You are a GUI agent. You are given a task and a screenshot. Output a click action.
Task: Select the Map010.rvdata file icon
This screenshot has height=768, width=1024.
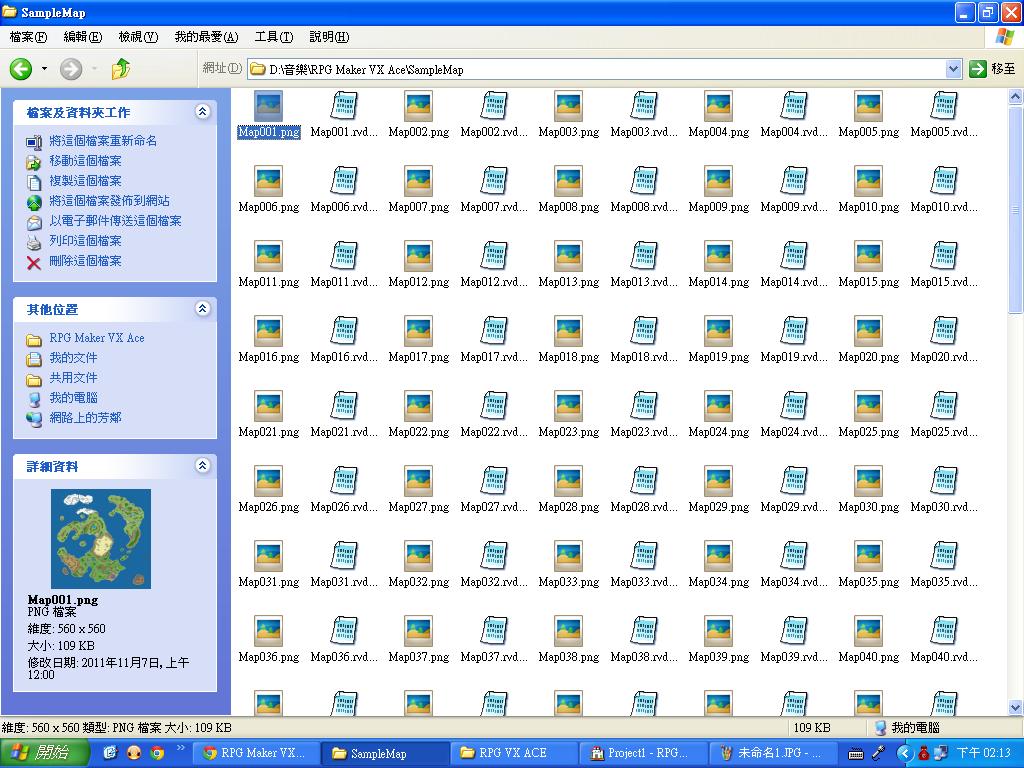click(x=944, y=181)
